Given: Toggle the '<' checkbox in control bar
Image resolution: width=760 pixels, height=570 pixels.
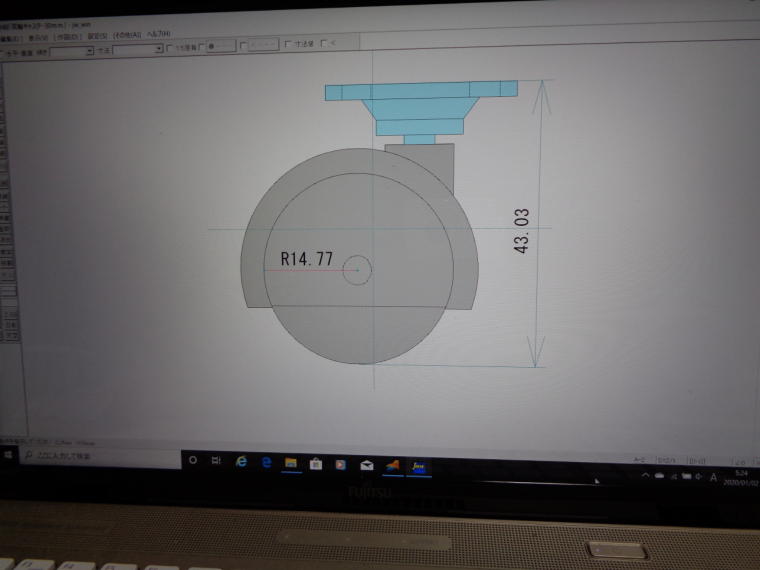Looking at the screenshot, I should pos(324,43).
